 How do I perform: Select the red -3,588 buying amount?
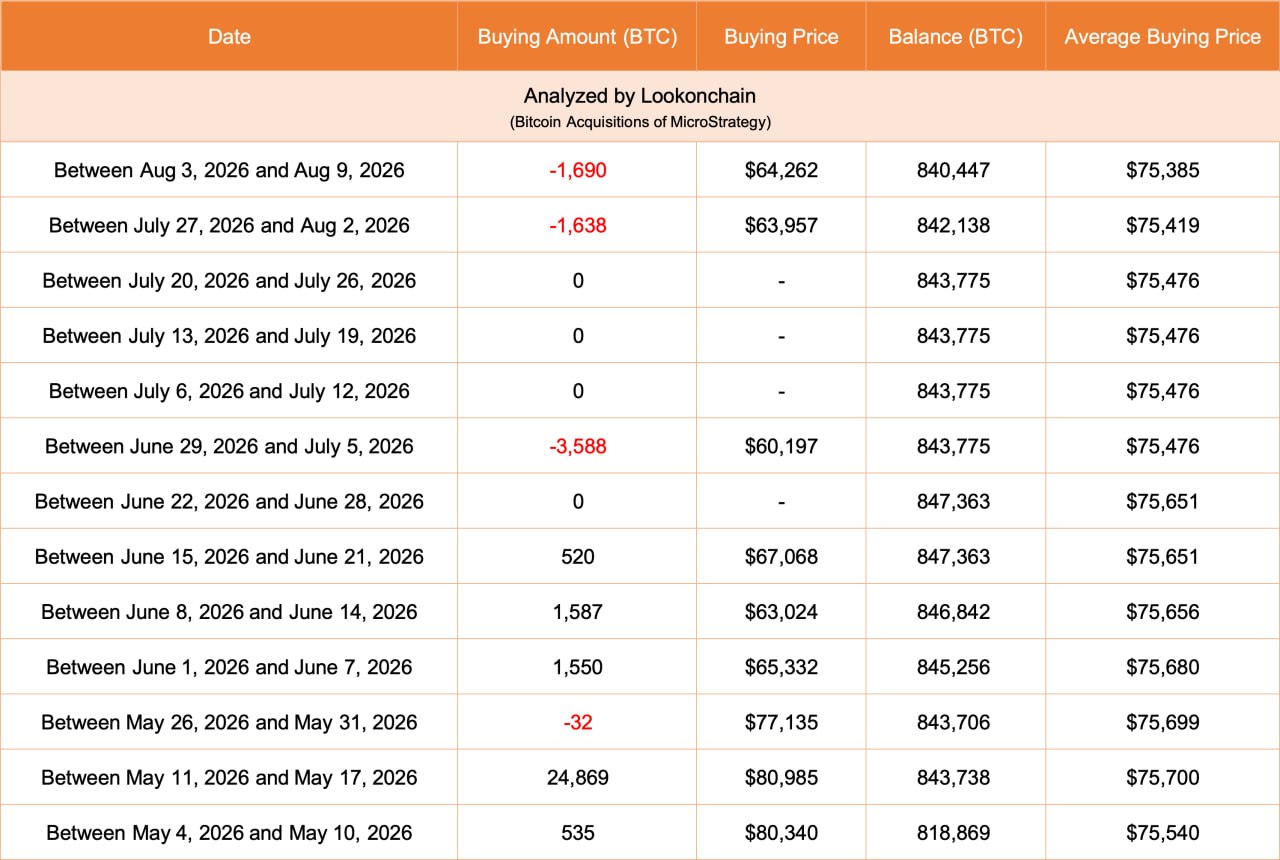[x=578, y=446]
